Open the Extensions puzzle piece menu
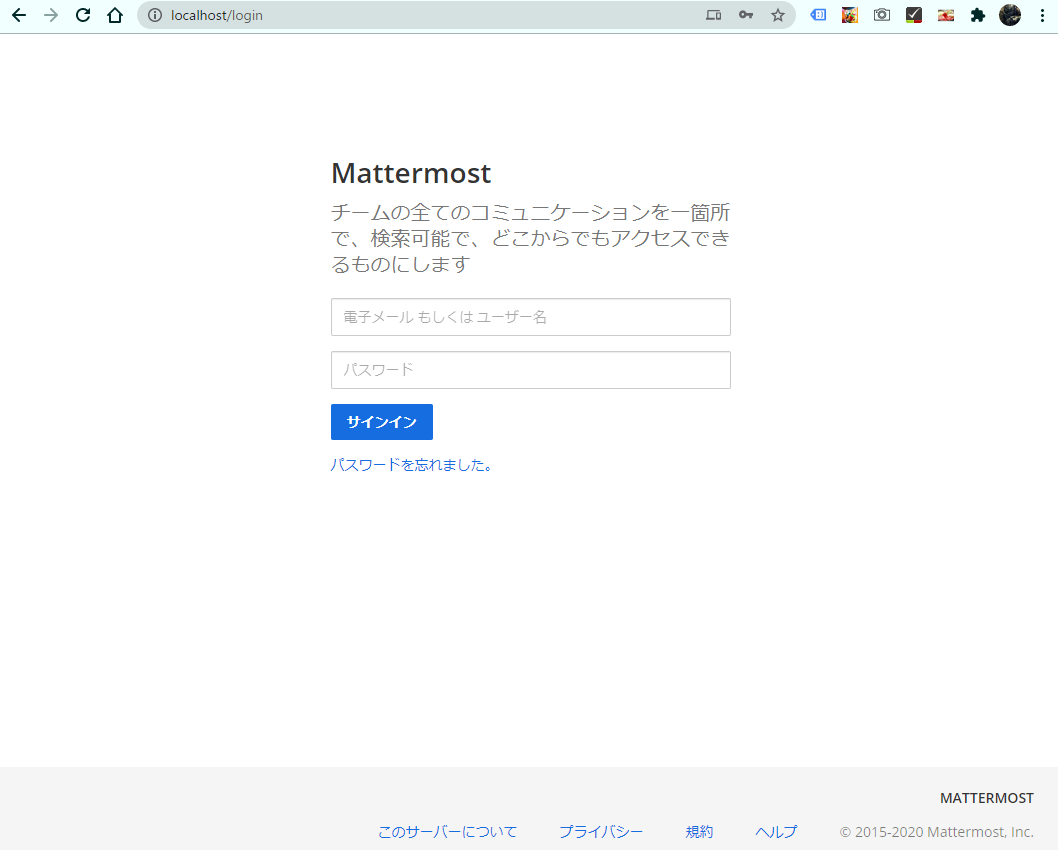 tap(978, 15)
